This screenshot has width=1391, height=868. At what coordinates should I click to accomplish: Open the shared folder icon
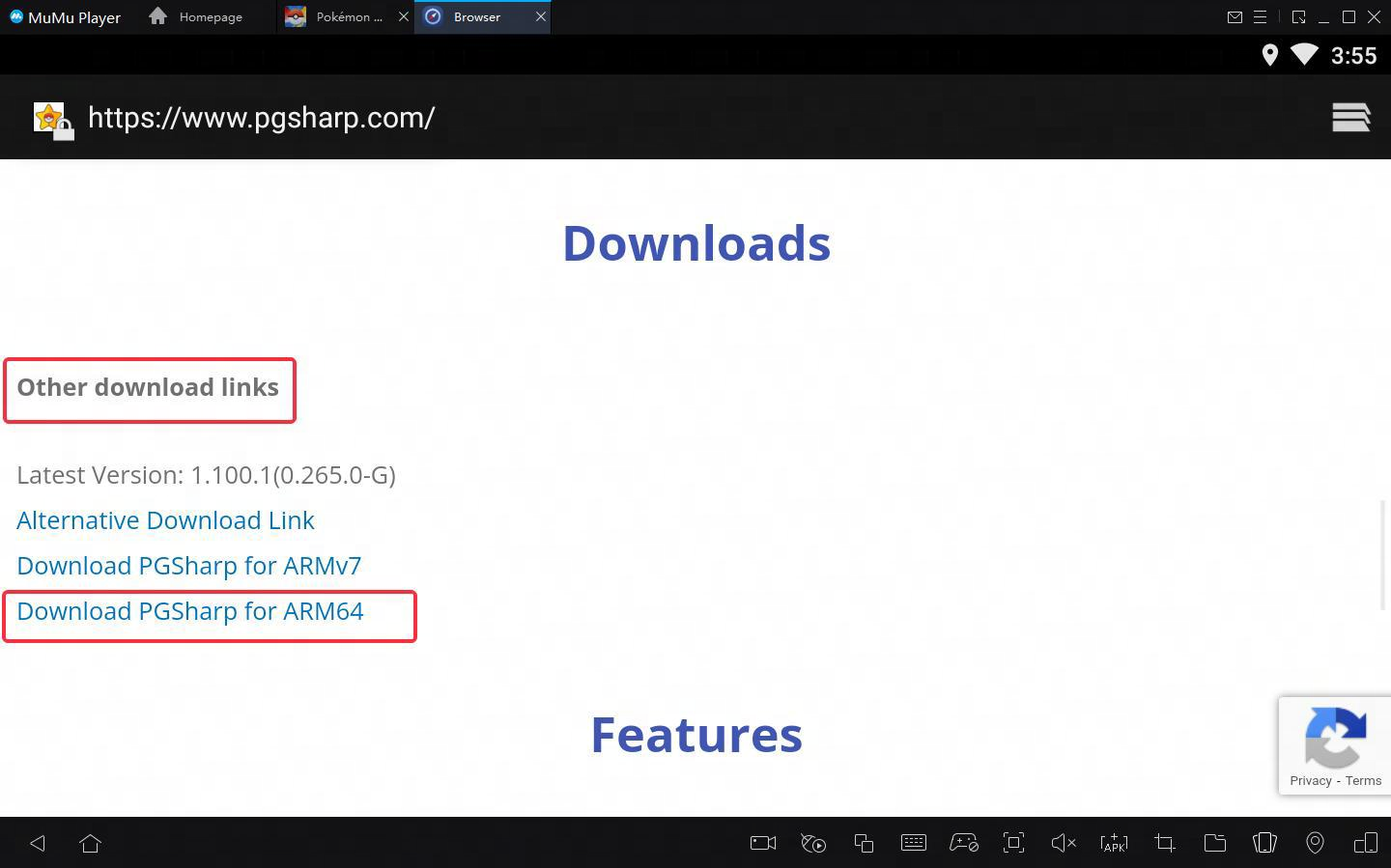pos(1214,843)
